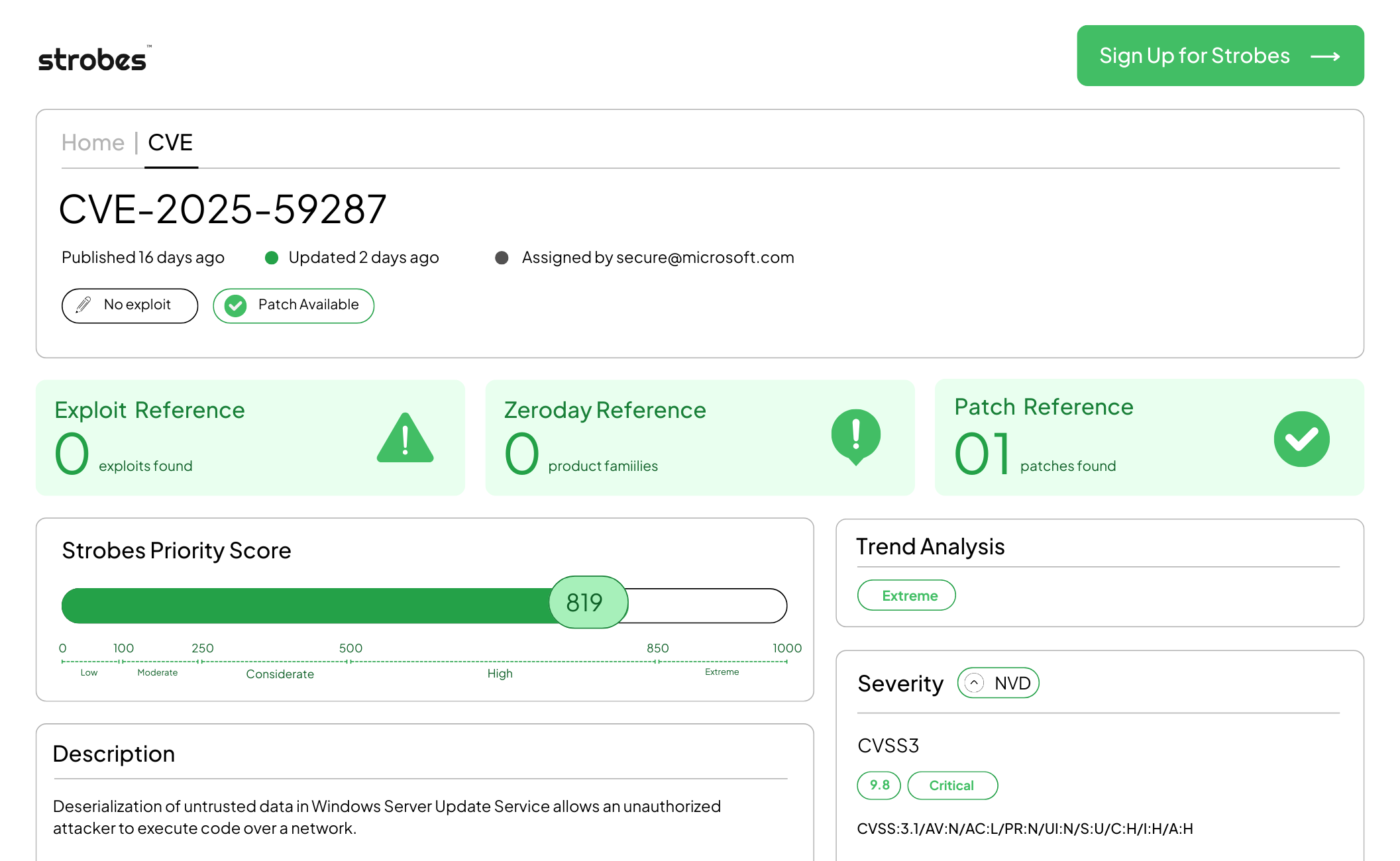Click the Exploit Reference warning triangle icon
This screenshot has height=861, width=1400.
pos(405,437)
